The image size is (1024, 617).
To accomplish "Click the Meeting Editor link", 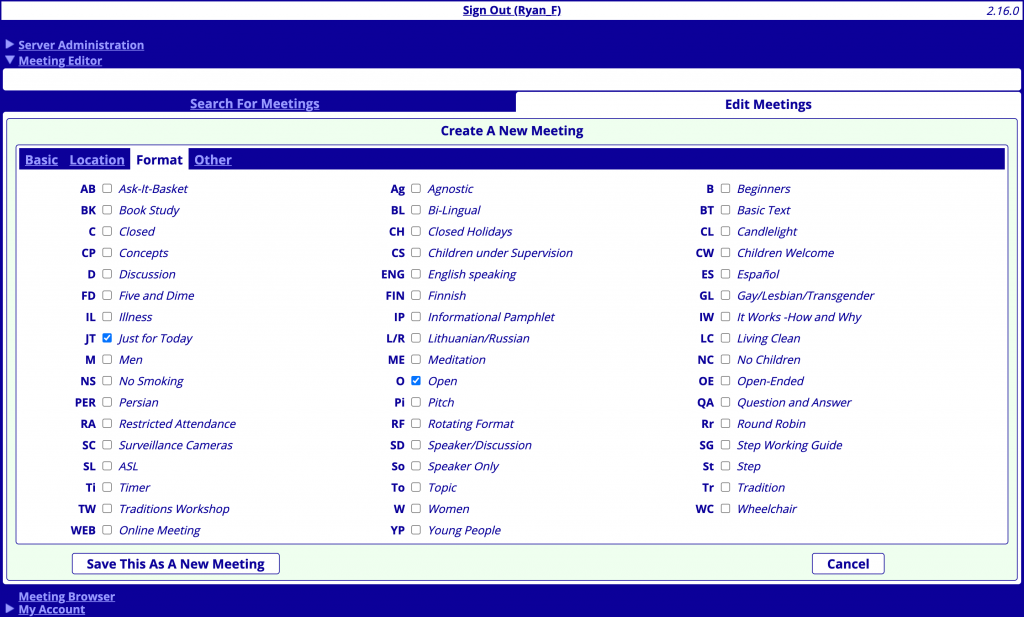I will click(x=60, y=61).
